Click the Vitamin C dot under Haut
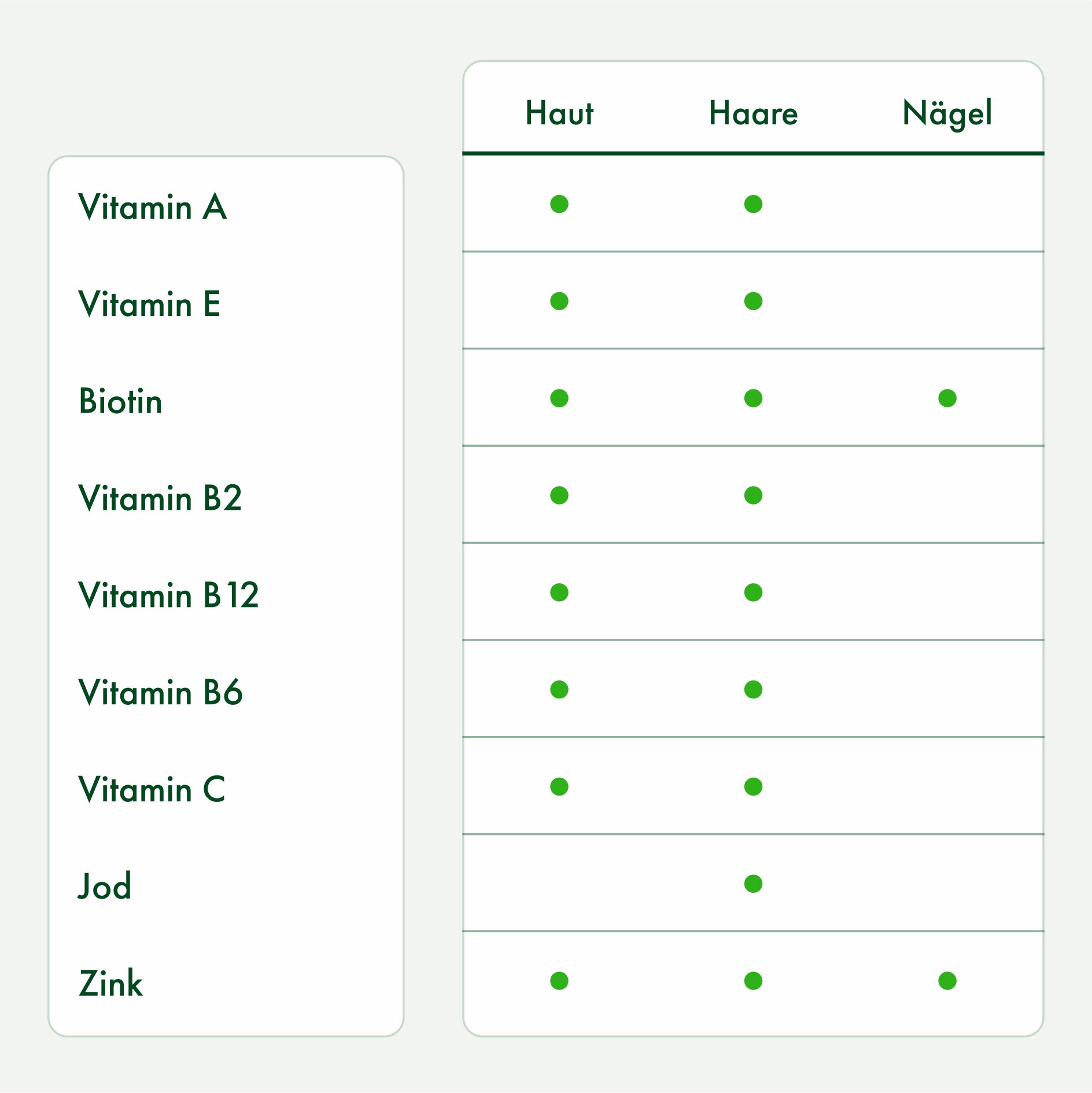Image resolution: width=1092 pixels, height=1093 pixels. point(559,786)
